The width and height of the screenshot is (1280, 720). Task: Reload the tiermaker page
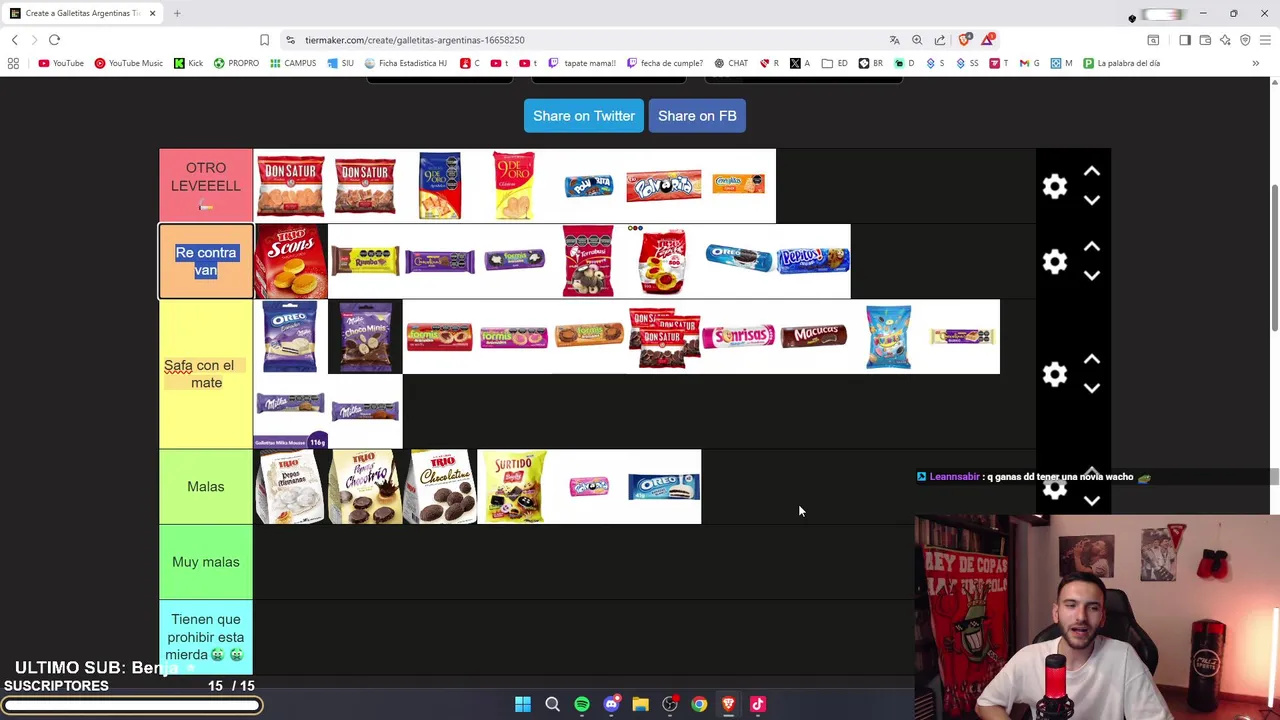54,40
